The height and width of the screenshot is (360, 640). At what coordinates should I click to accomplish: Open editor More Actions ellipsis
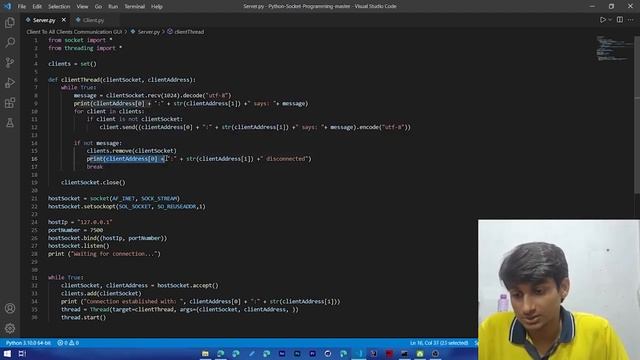pos(631,20)
